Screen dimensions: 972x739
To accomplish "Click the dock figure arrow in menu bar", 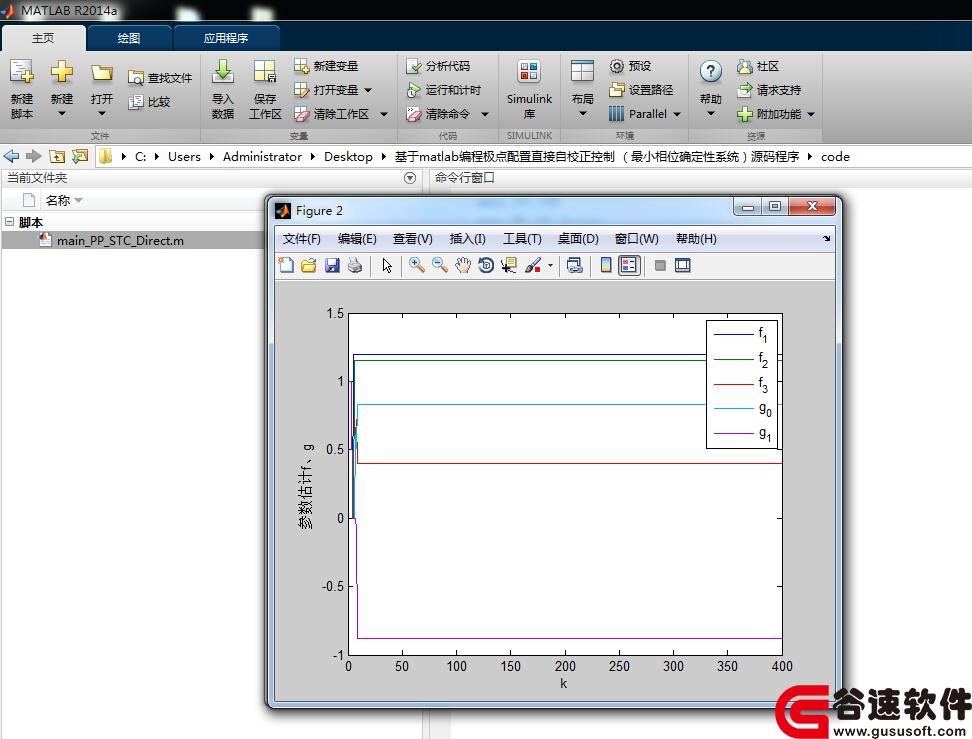I will [826, 238].
